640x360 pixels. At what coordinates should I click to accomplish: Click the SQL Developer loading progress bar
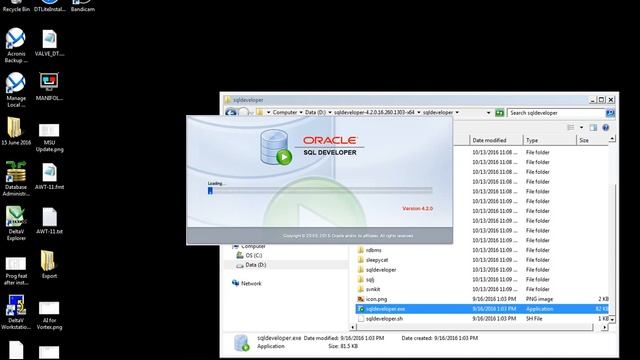click(x=320, y=190)
